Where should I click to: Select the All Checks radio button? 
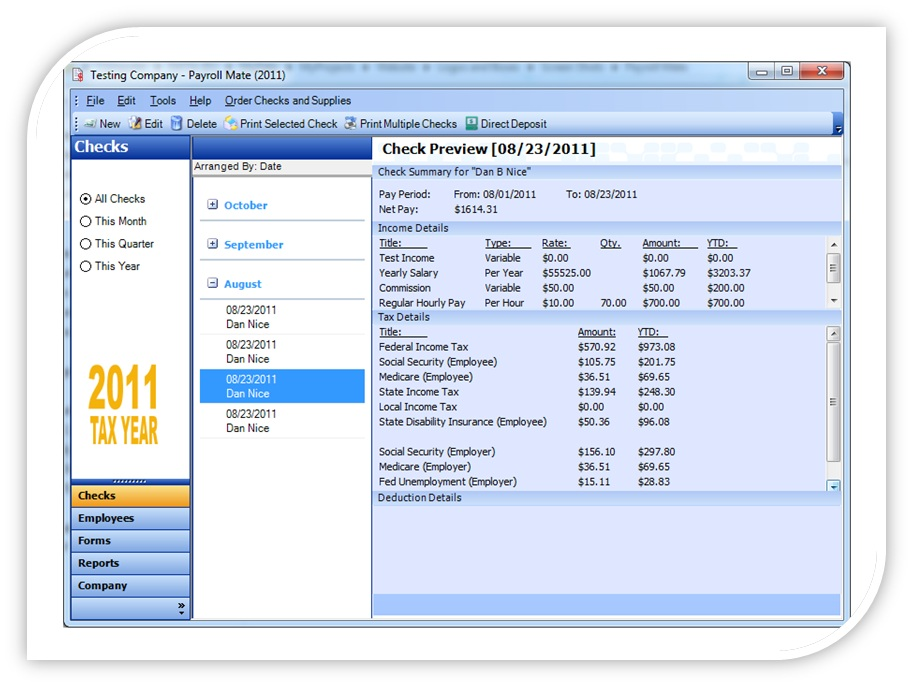[x=86, y=198]
